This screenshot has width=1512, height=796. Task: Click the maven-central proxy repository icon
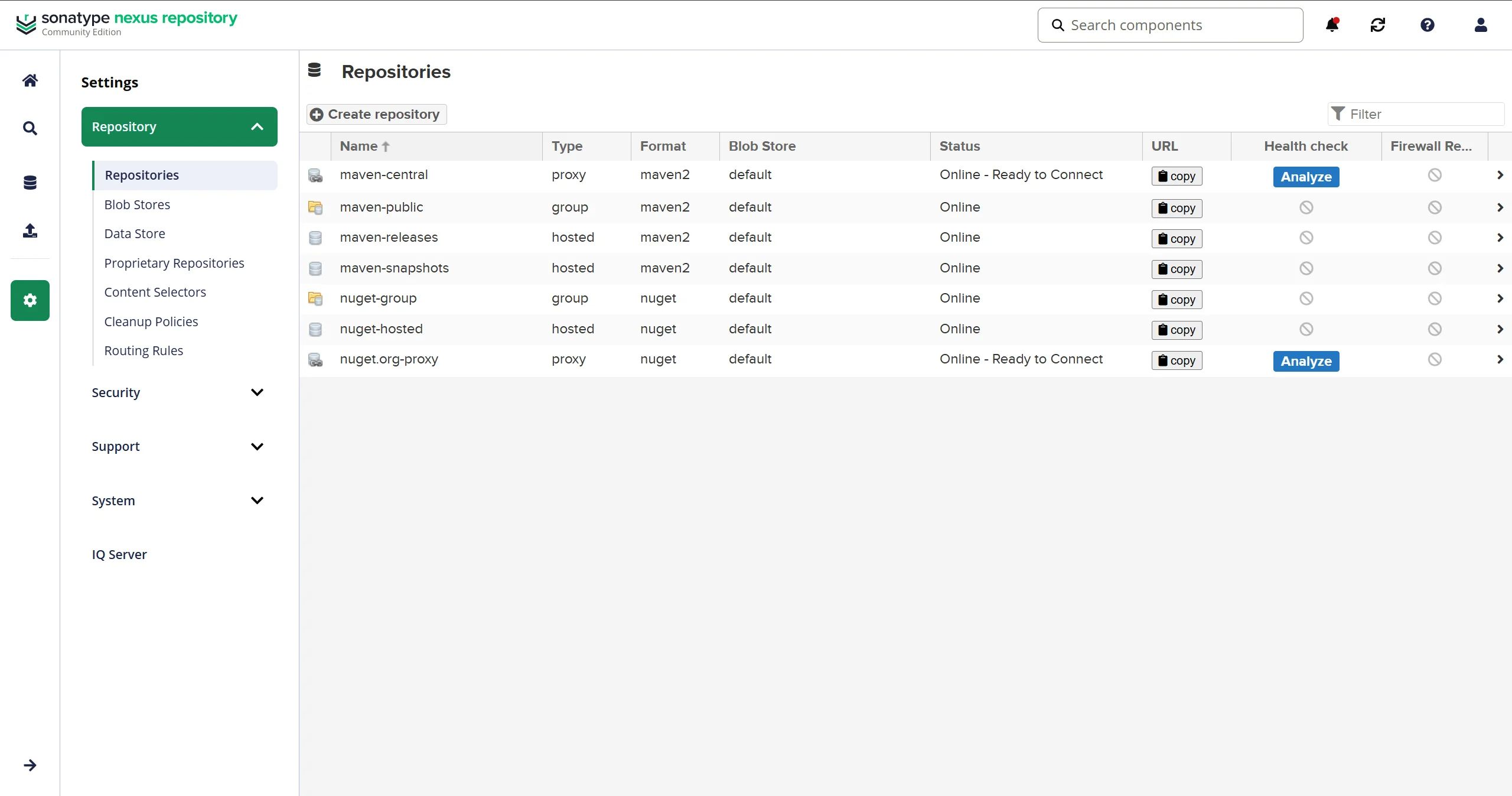coord(315,176)
